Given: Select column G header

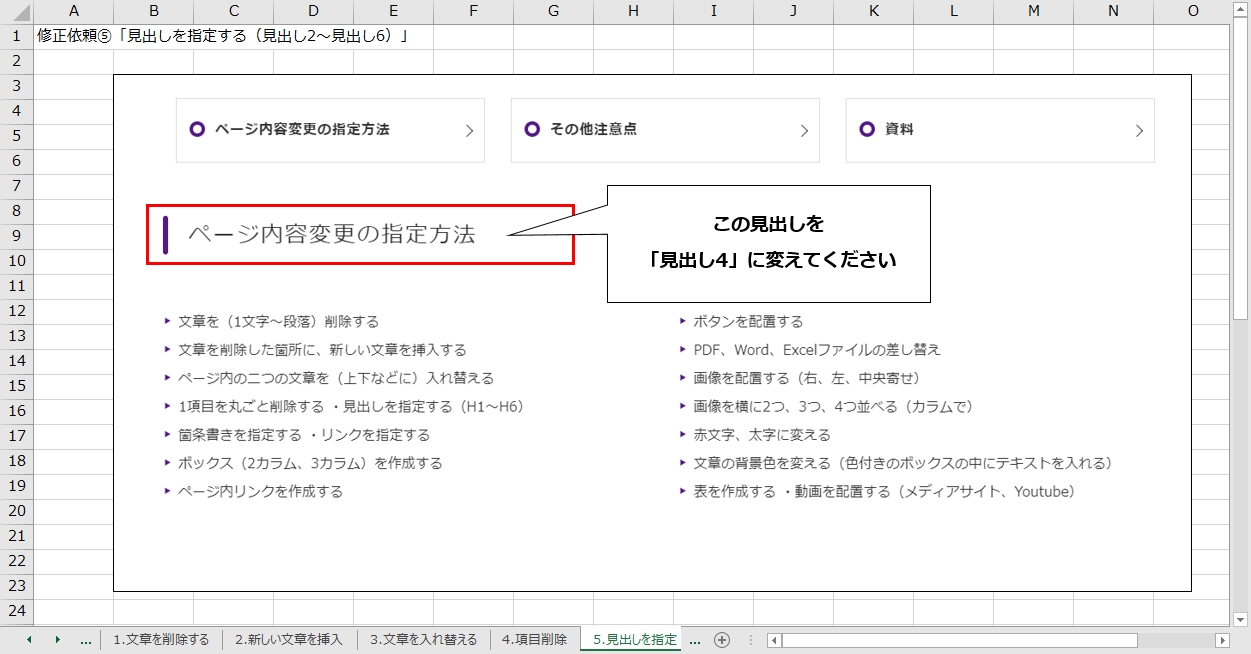Looking at the screenshot, I should (x=553, y=11).
